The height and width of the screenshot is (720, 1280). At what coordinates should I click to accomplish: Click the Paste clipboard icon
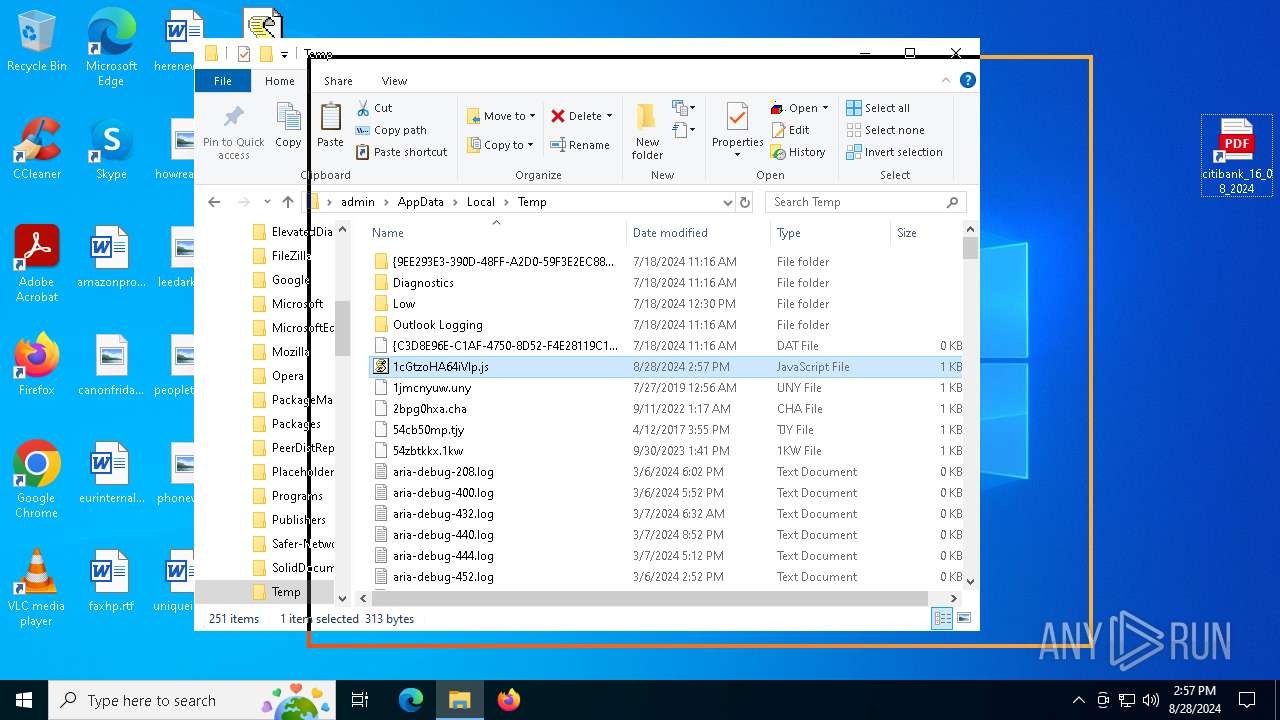330,118
